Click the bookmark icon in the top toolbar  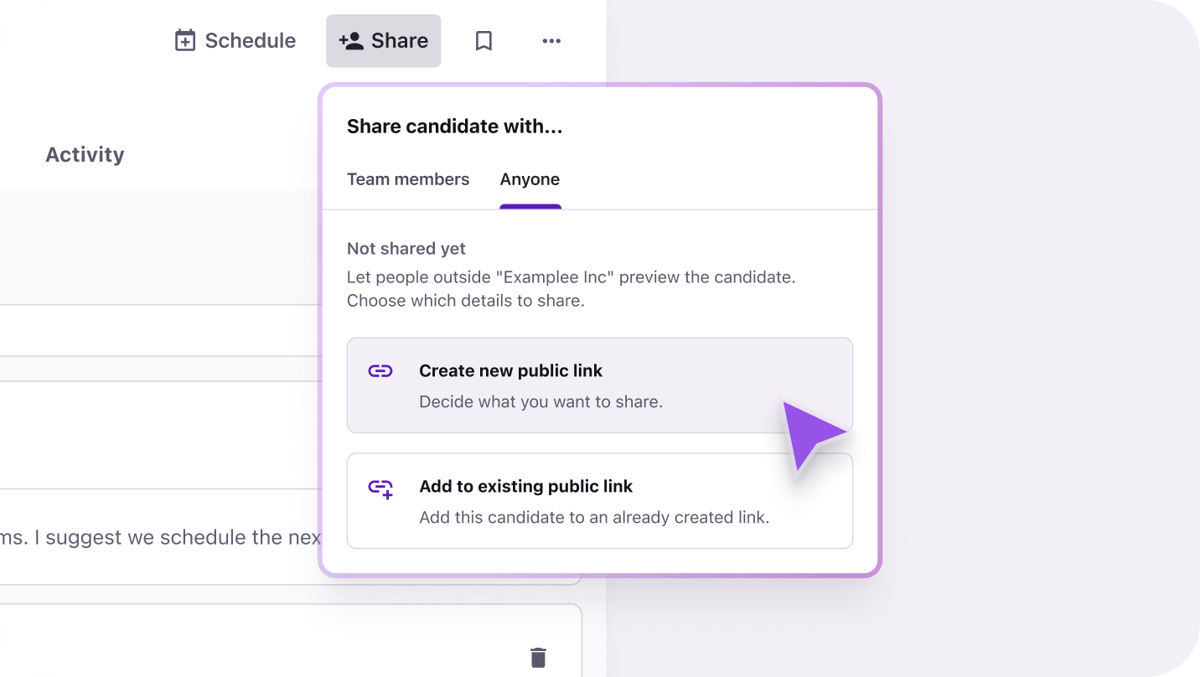click(484, 40)
